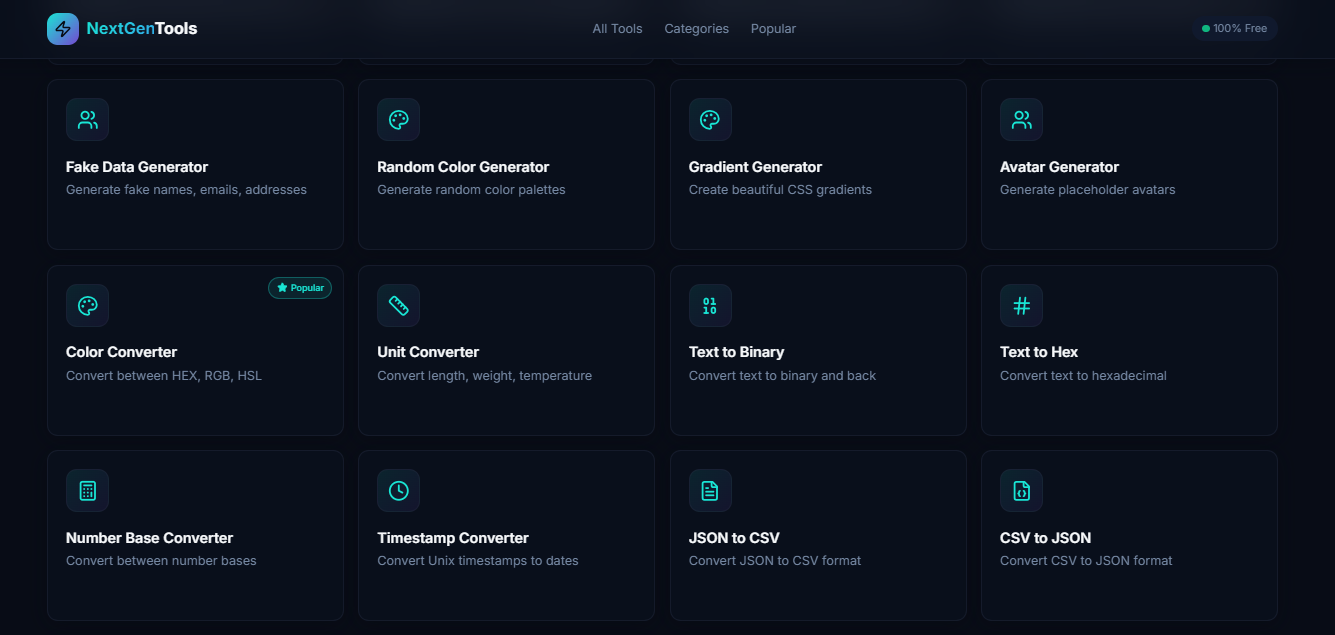Open the Color Converter card

click(195, 350)
